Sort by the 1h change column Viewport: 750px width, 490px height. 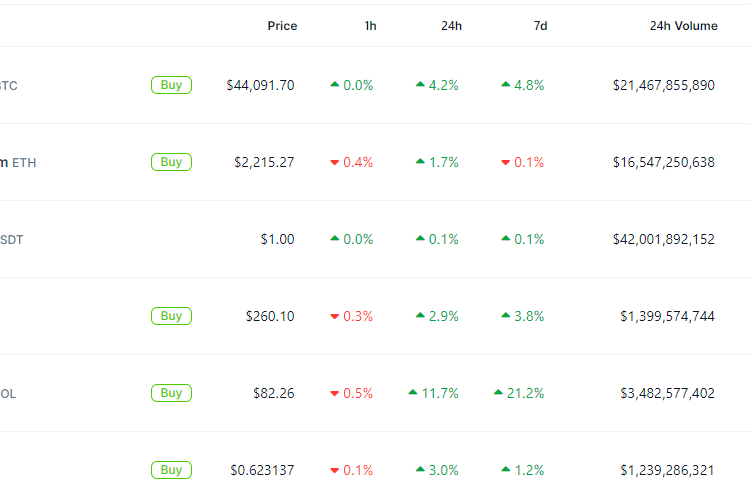coord(370,26)
